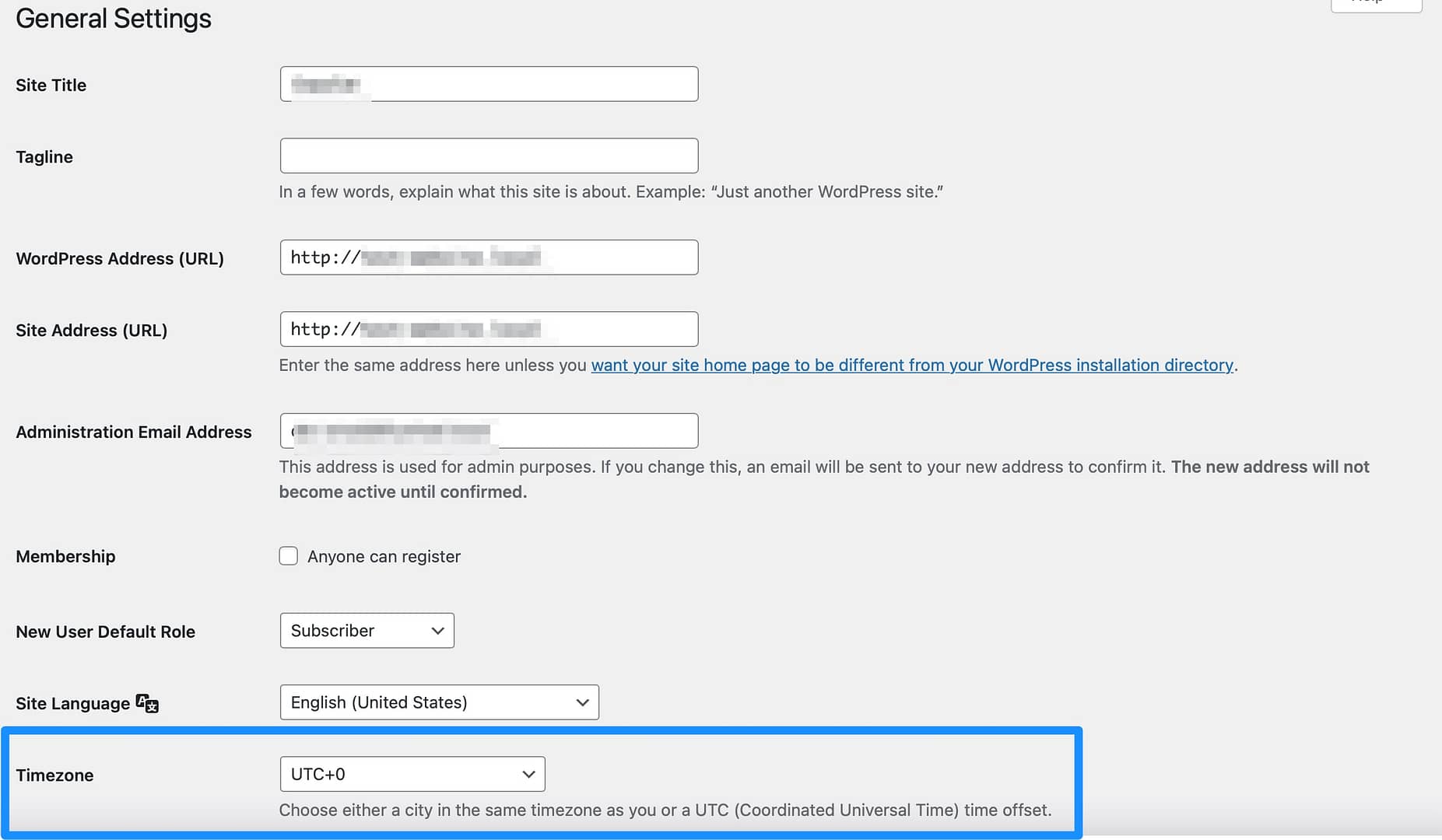Screen dimensions: 1442x840
Task: Click the WordPress Address URL field
Action: pos(489,257)
